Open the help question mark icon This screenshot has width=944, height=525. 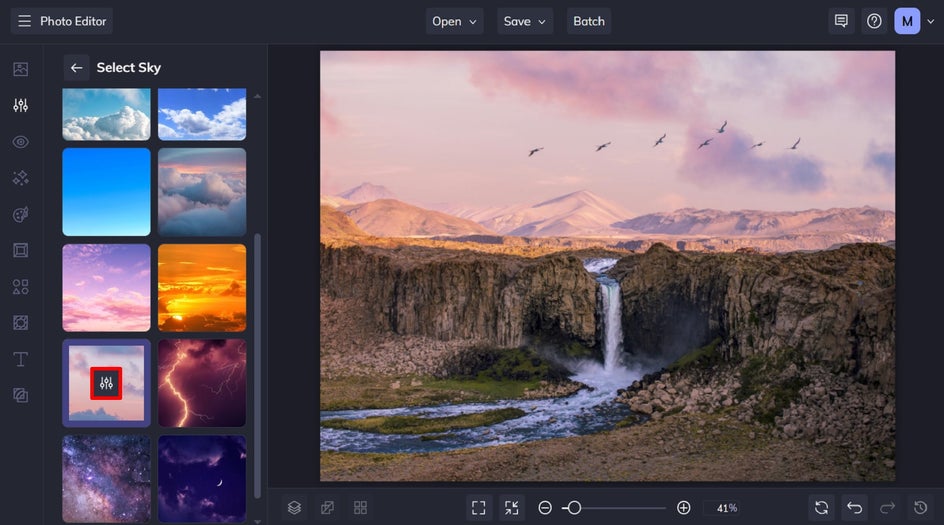[x=874, y=21]
